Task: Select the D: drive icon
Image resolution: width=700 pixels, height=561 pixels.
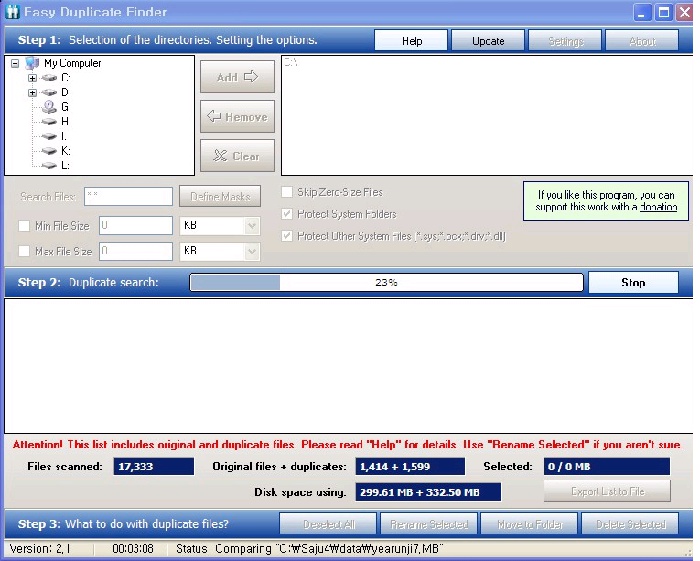Action: (x=49, y=92)
